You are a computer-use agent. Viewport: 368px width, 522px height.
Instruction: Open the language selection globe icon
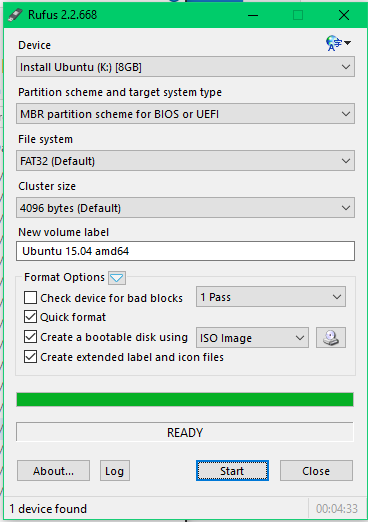338,43
